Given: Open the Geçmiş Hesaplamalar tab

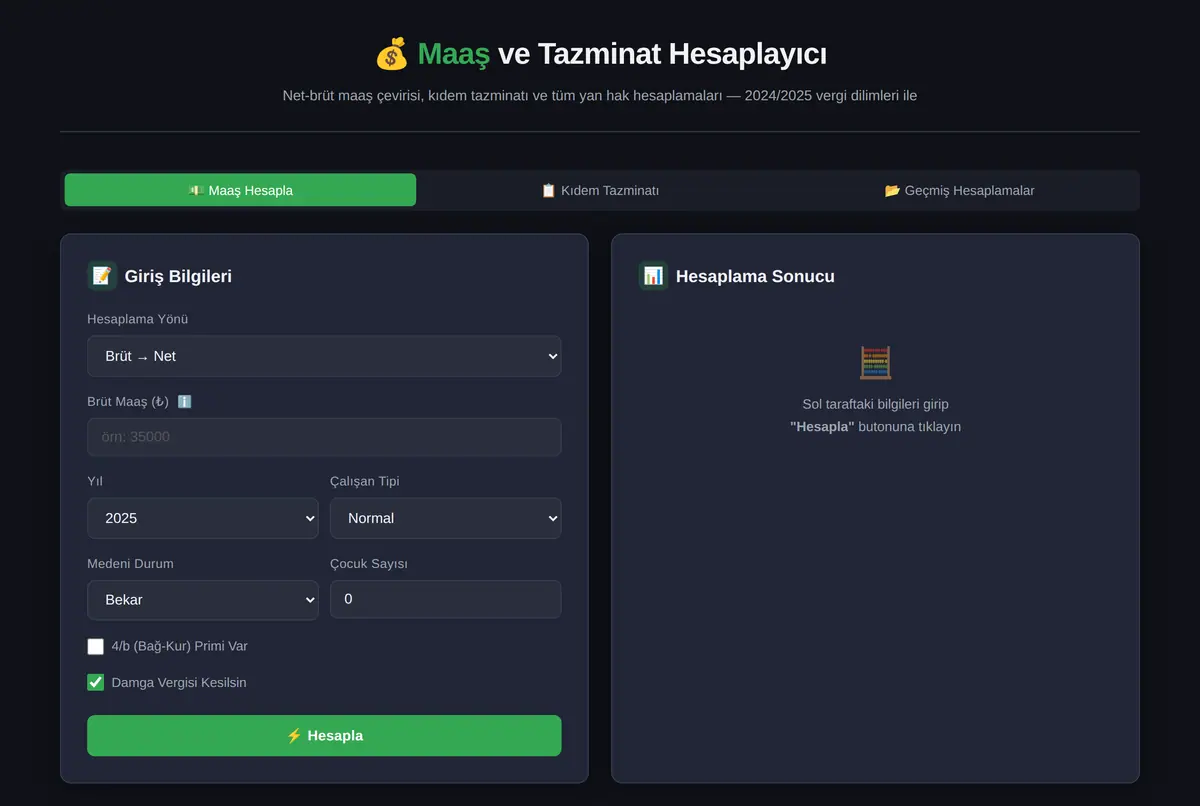Looking at the screenshot, I should click(959, 190).
